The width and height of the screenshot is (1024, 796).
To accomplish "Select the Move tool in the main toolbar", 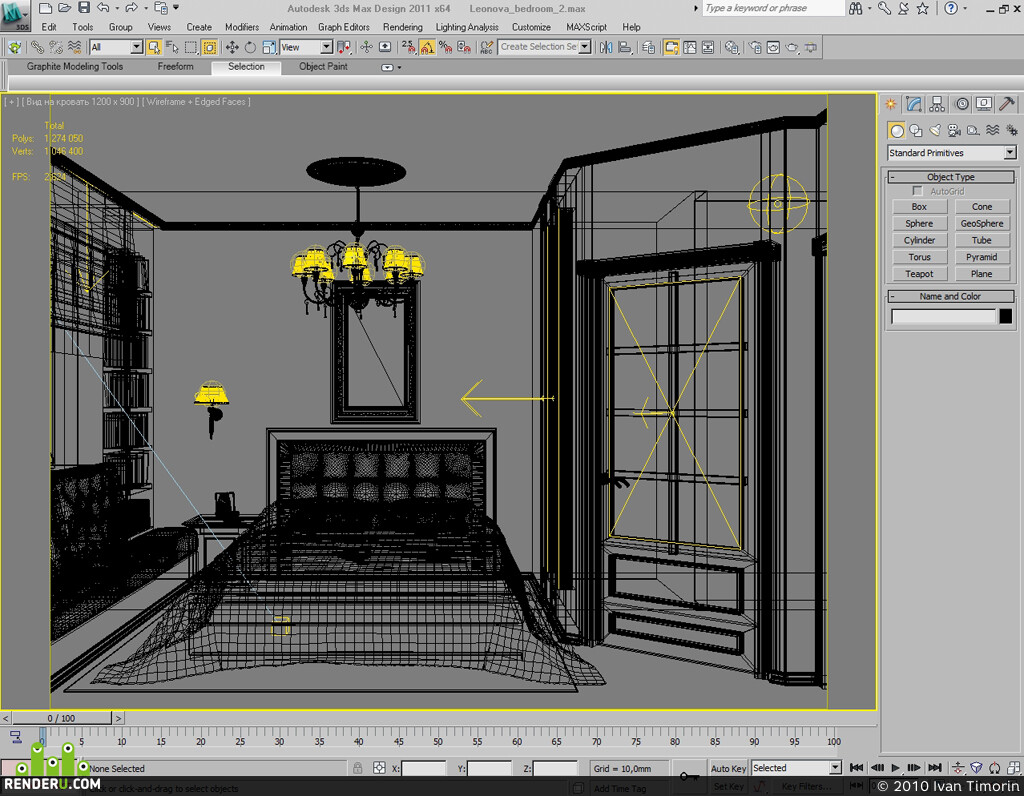I will (x=232, y=47).
